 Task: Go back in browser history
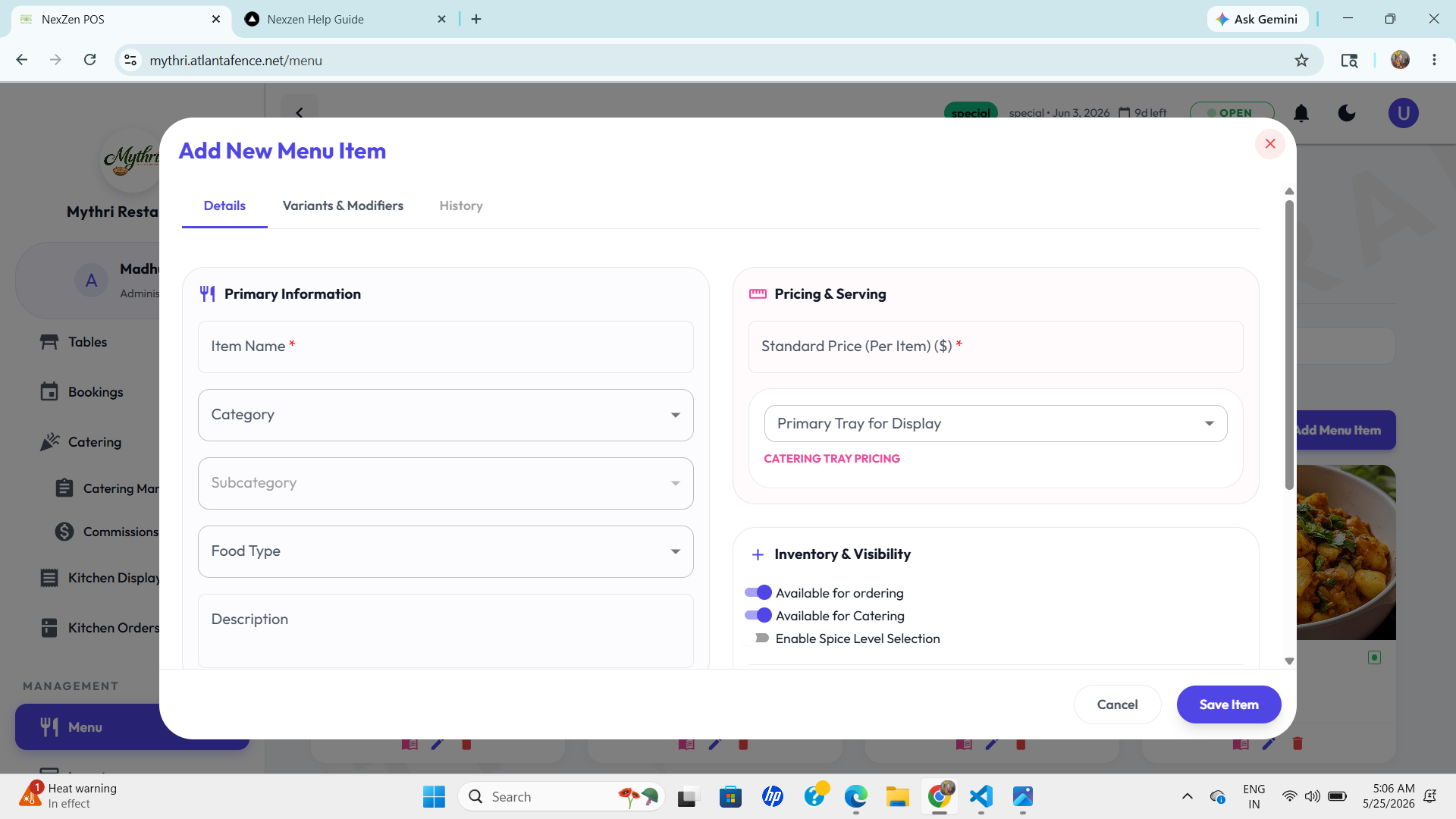[22, 60]
